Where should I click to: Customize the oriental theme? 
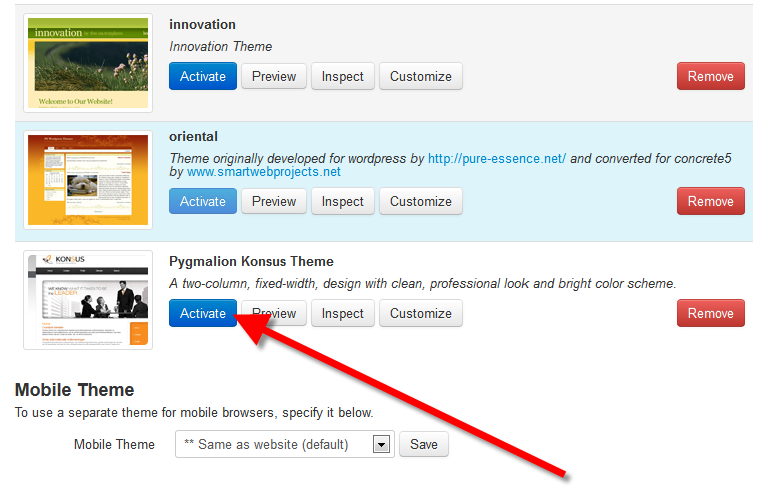420,201
